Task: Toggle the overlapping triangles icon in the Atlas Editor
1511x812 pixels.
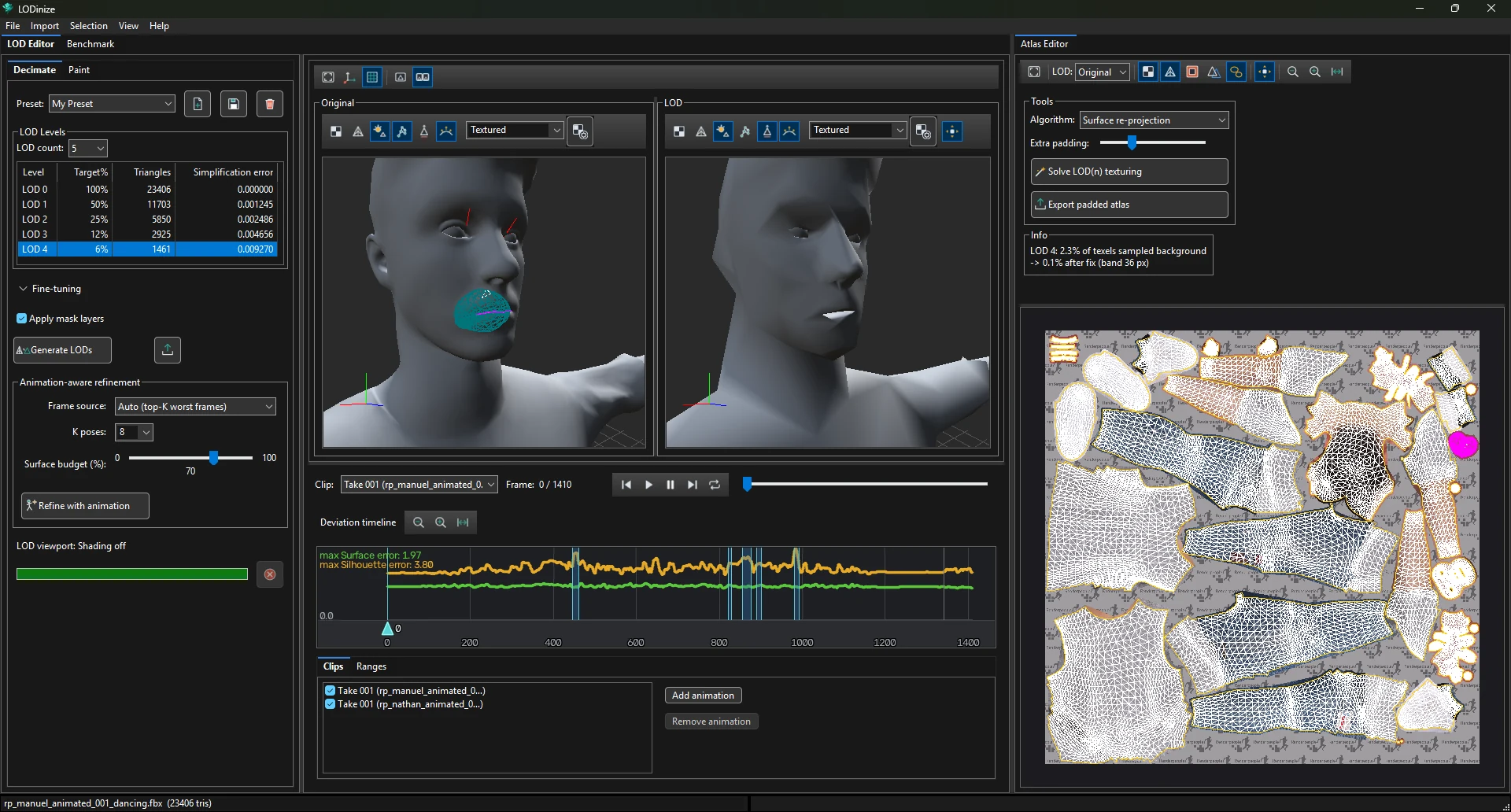Action: pos(1214,72)
